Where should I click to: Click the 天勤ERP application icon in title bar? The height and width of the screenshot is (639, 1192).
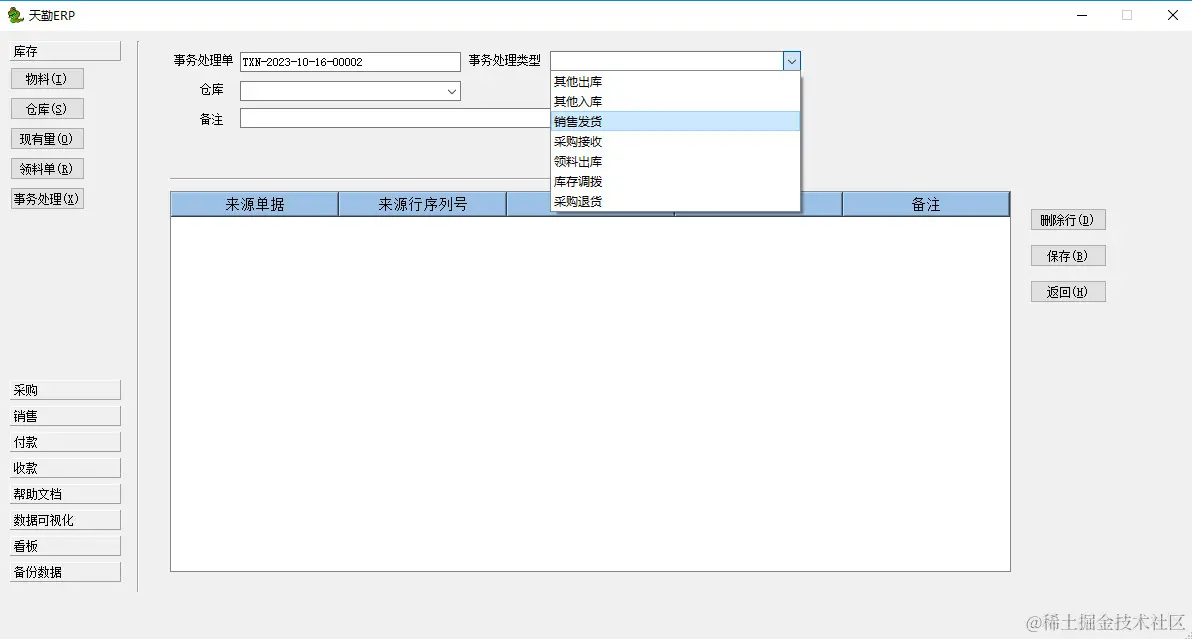click(x=14, y=14)
